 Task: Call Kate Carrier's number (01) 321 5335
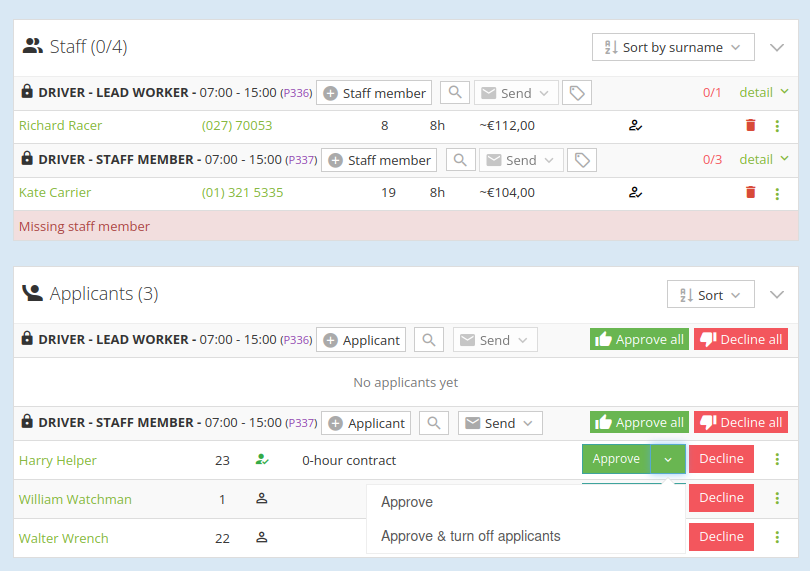[242, 193]
